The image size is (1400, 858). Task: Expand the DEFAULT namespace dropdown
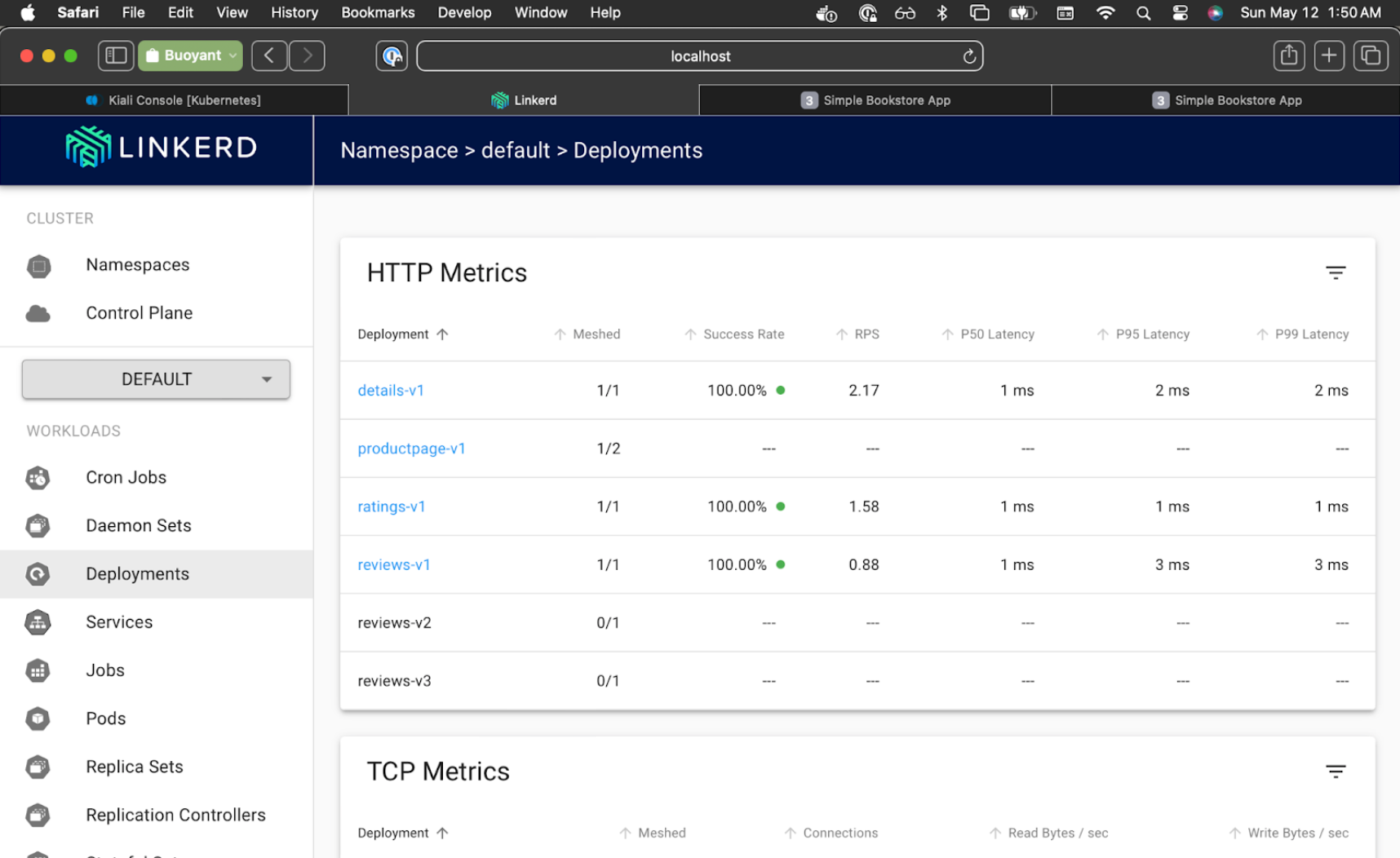pos(156,379)
